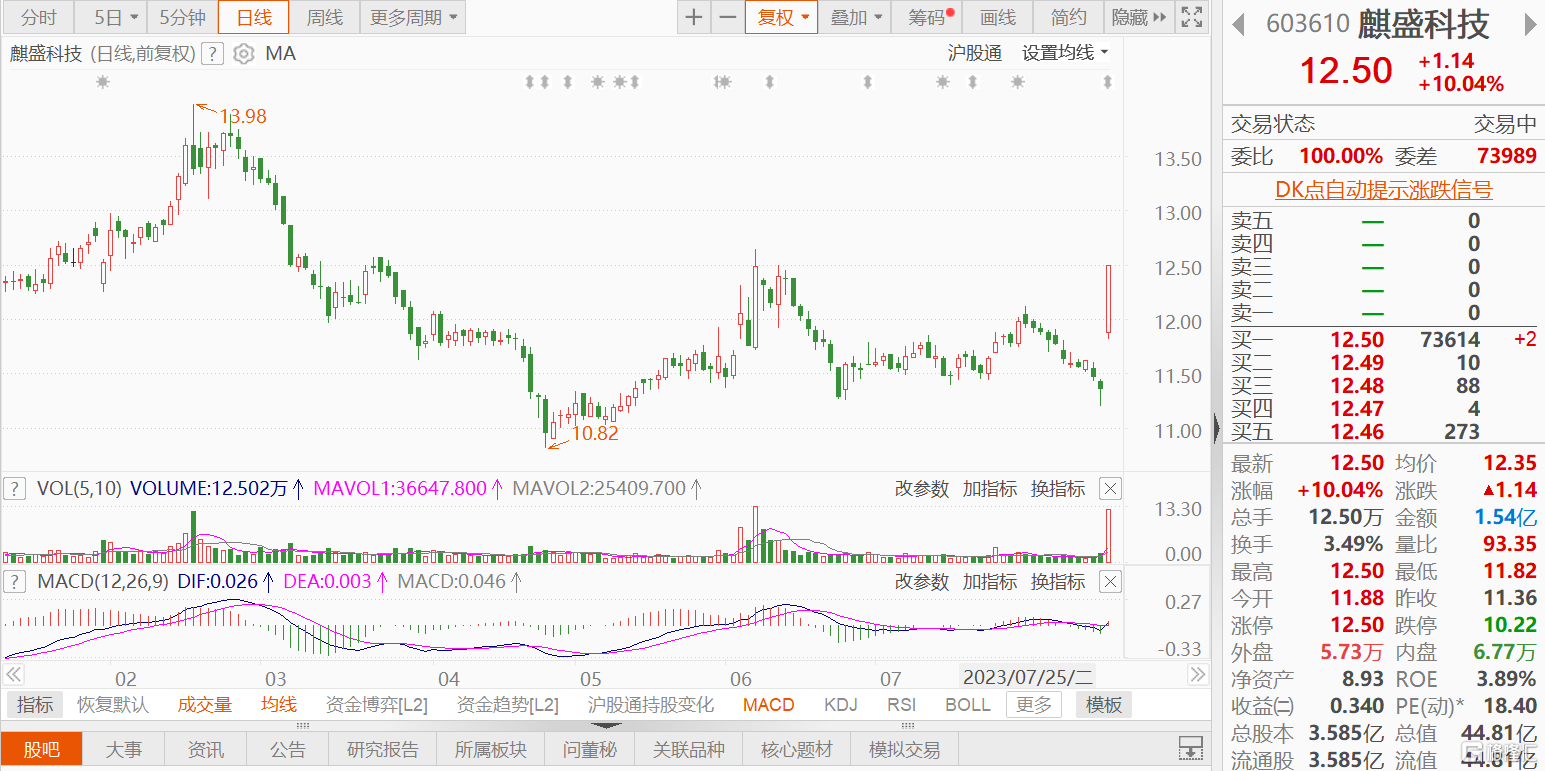Toggle 资金博弈[L2] indicator
The height and width of the screenshot is (771, 1545).
(x=377, y=705)
